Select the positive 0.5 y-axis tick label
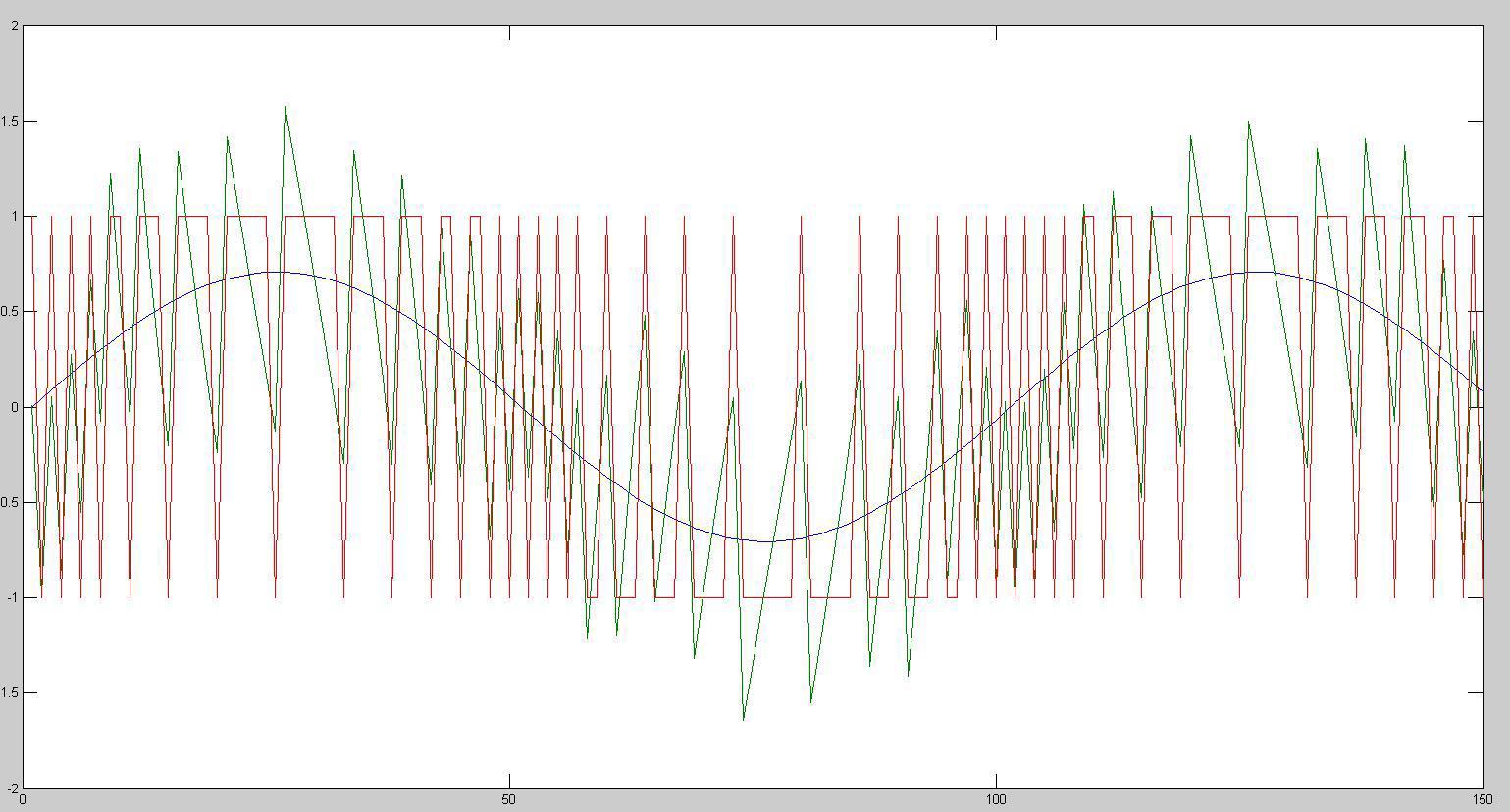The width and height of the screenshot is (1510, 812). [10, 312]
